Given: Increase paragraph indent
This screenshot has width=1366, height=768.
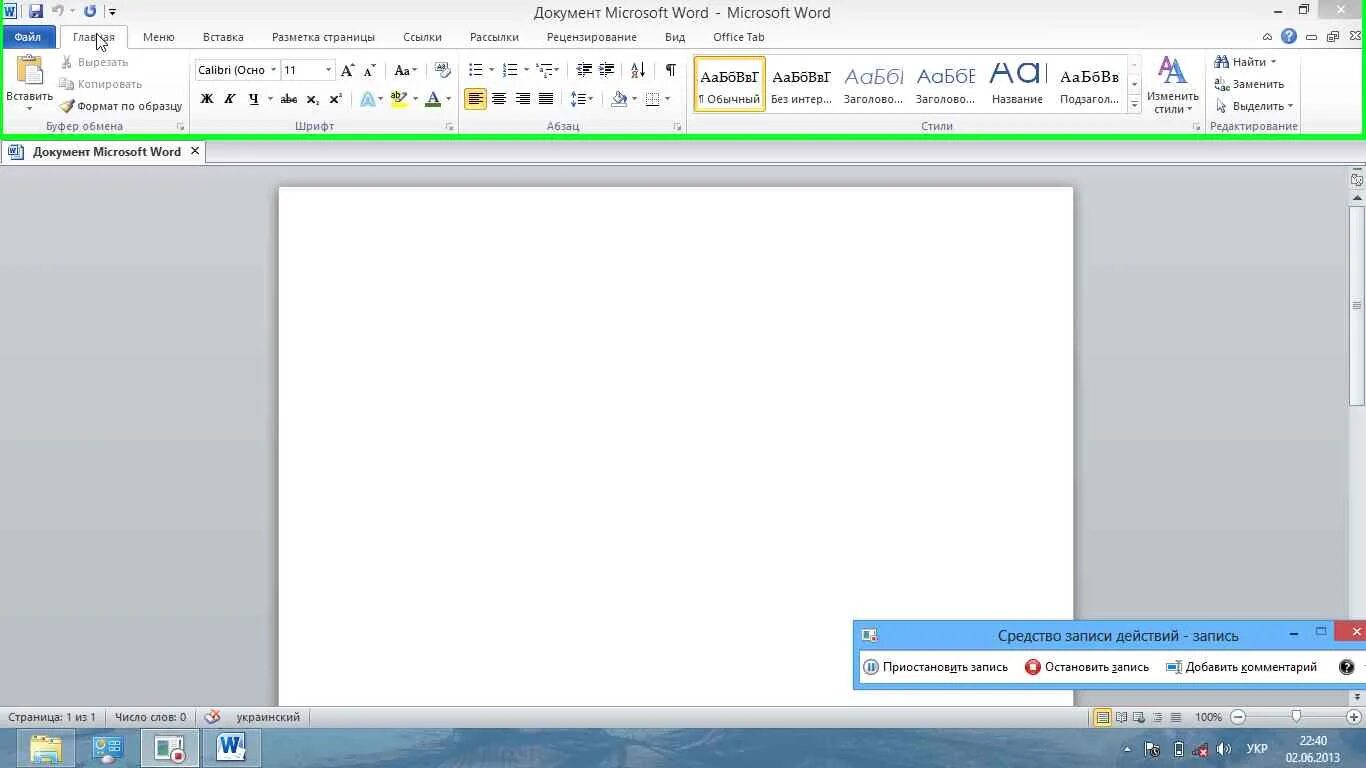Looking at the screenshot, I should (x=606, y=70).
